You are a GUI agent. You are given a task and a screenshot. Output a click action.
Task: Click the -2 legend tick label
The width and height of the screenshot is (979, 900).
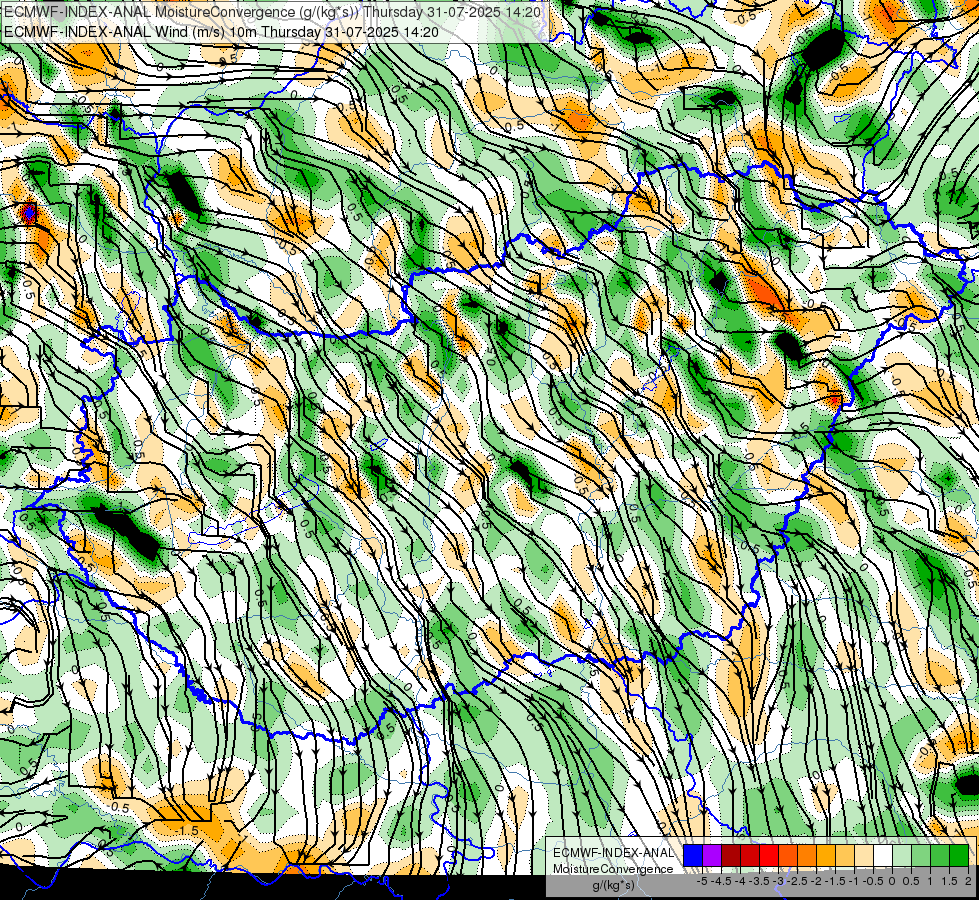[817, 881]
